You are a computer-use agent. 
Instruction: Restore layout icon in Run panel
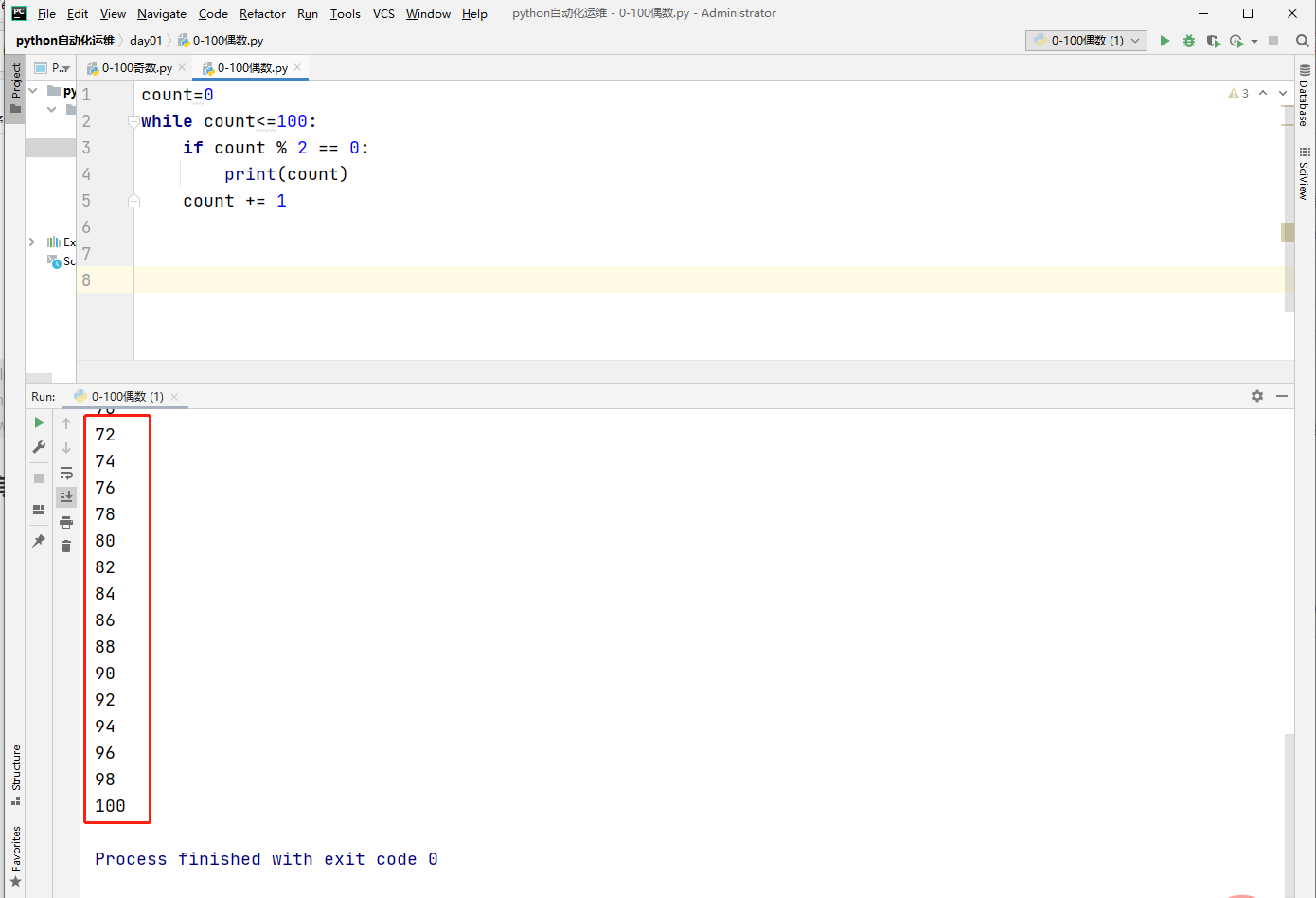[39, 510]
